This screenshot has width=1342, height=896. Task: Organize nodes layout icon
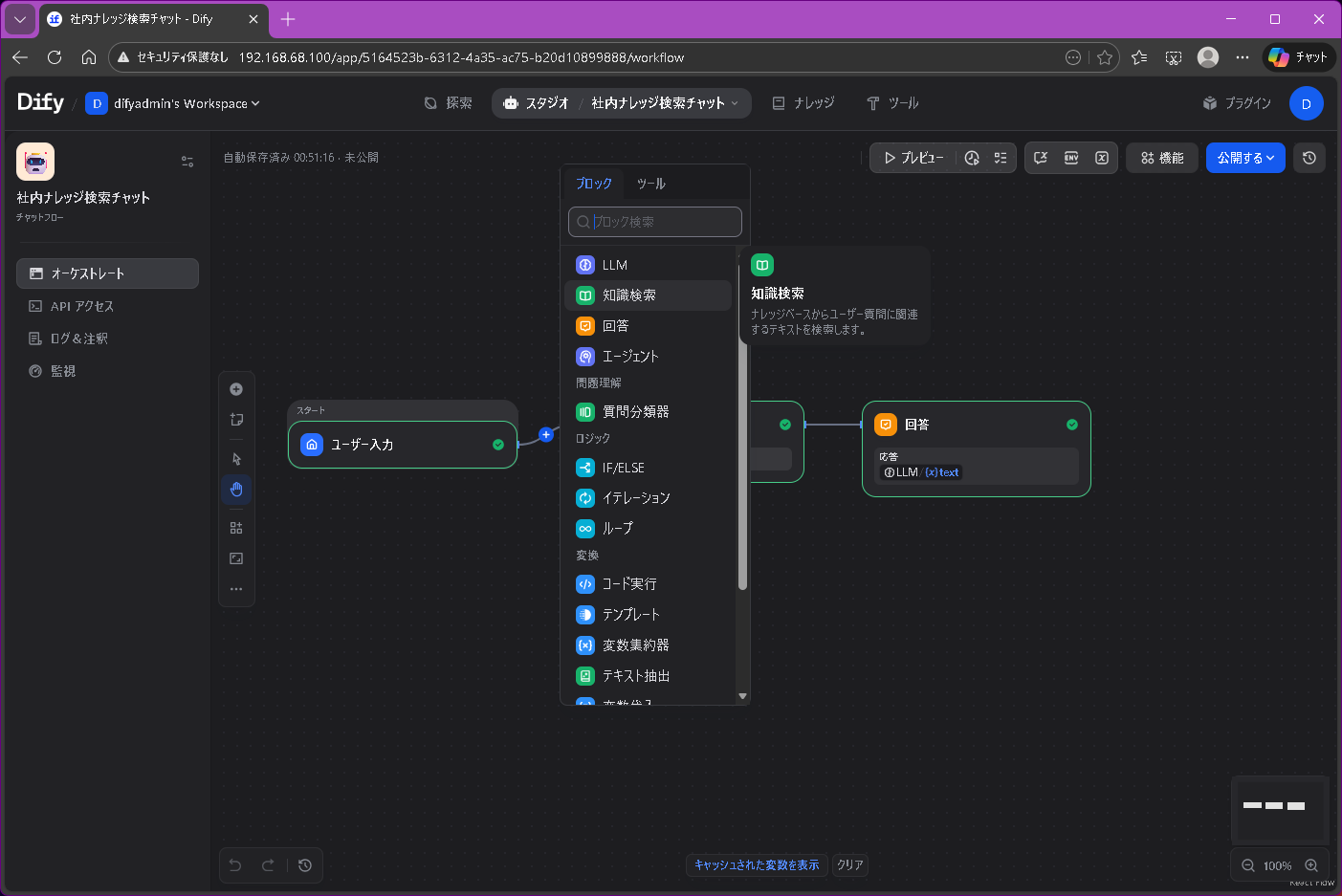coord(236,528)
